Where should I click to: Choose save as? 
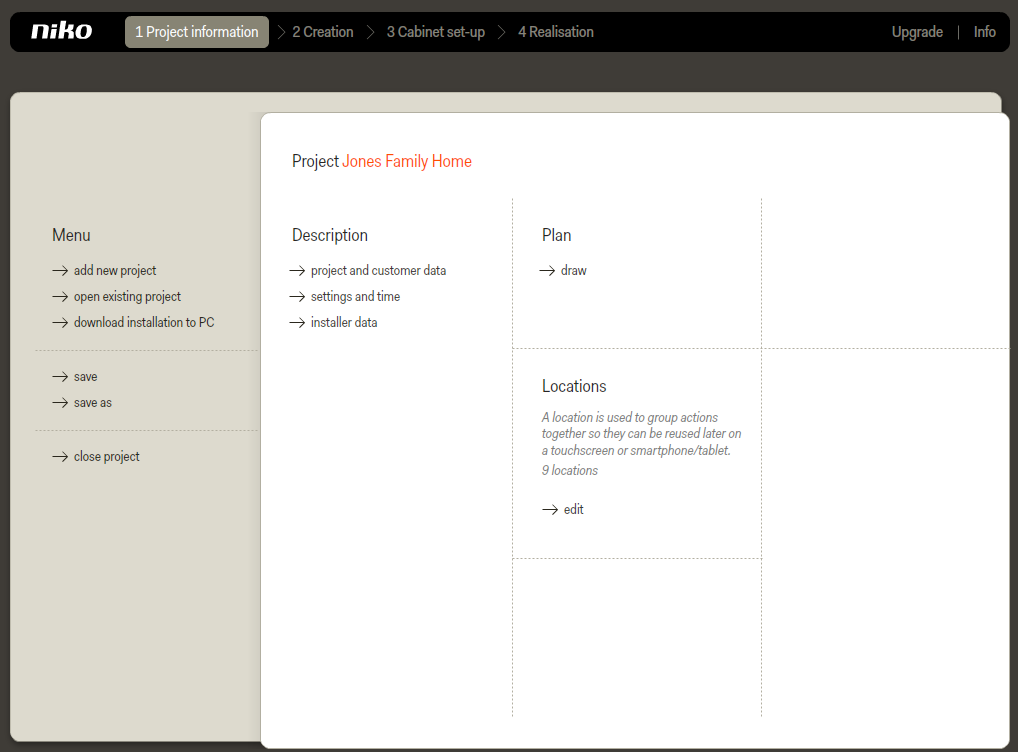pos(93,403)
